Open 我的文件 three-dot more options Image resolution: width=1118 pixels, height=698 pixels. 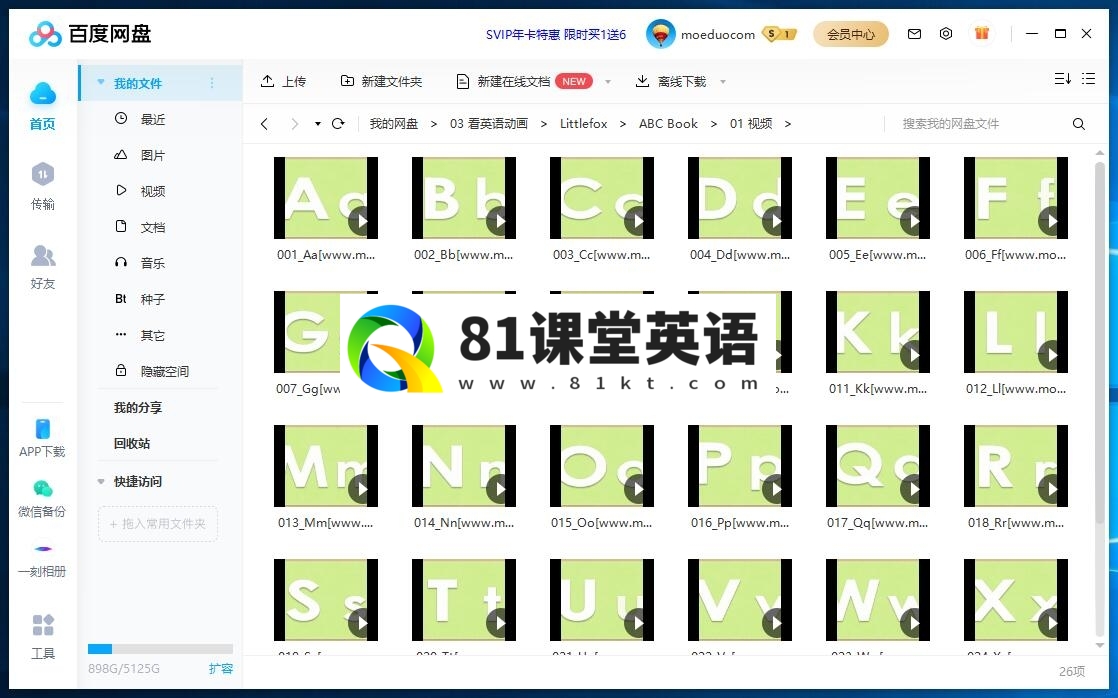click(212, 83)
